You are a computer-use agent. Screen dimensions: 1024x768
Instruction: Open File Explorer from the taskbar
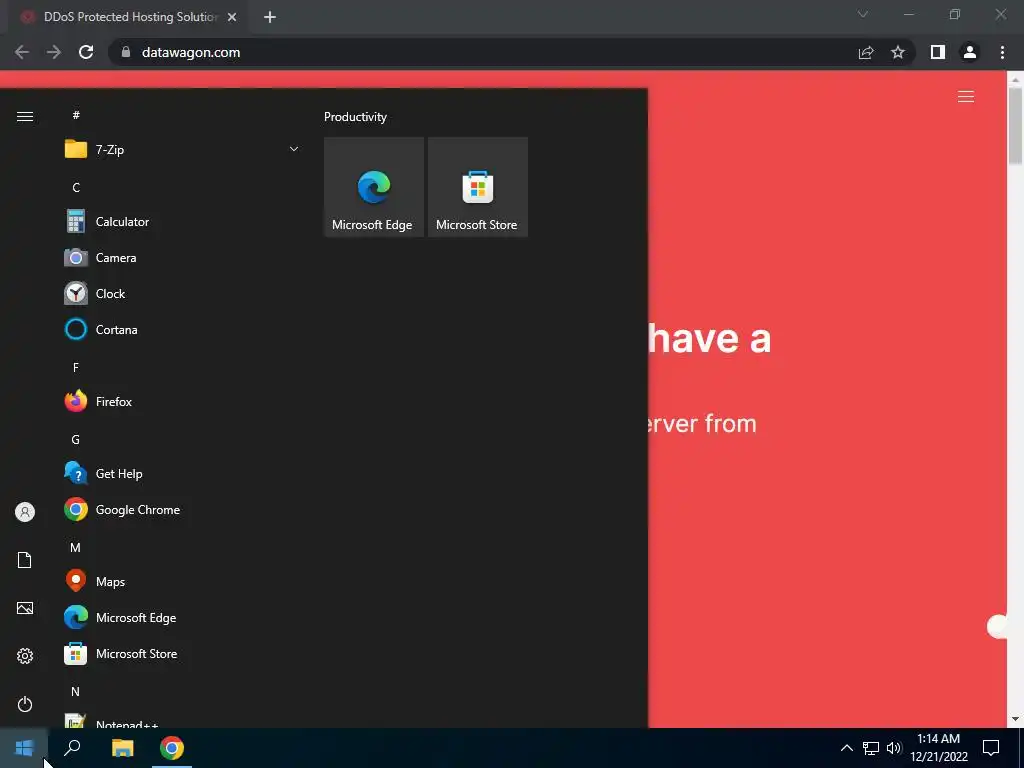(122, 748)
